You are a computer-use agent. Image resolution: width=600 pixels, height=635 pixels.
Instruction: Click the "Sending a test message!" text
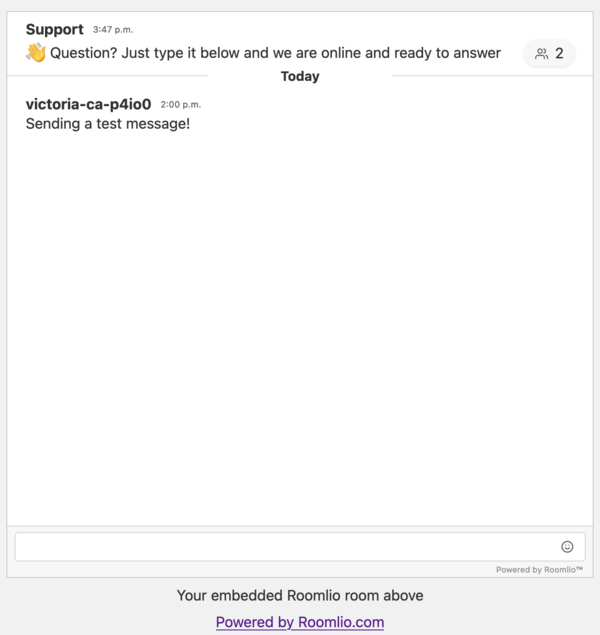click(107, 124)
